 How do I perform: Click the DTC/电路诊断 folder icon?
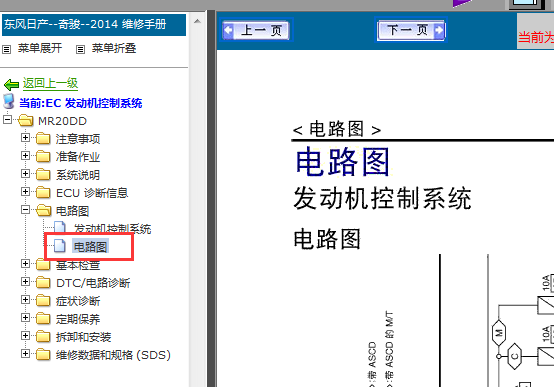click(43, 283)
